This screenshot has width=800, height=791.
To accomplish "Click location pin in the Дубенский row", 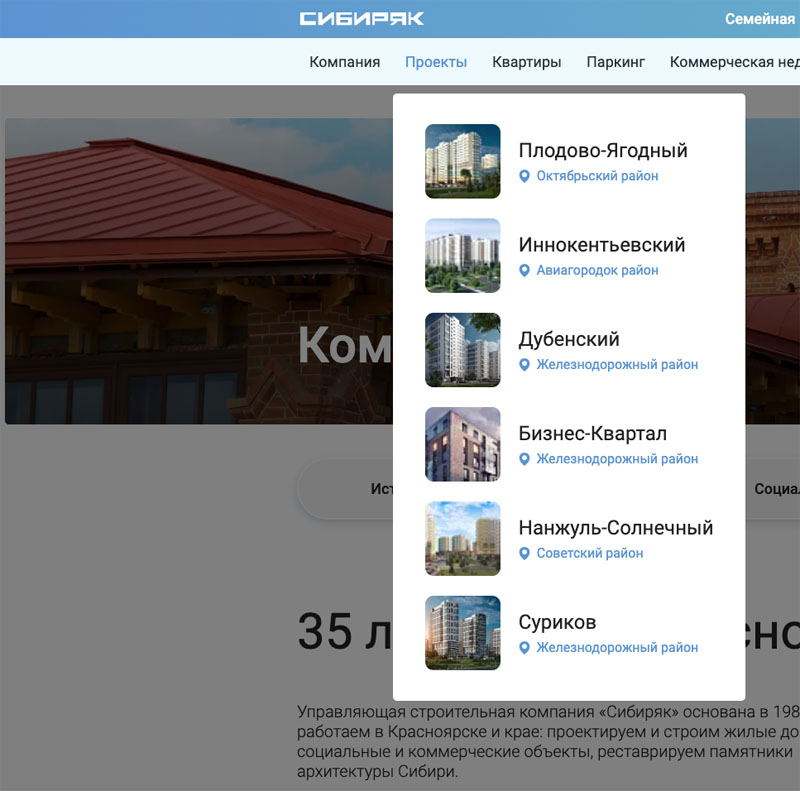I will 524,365.
